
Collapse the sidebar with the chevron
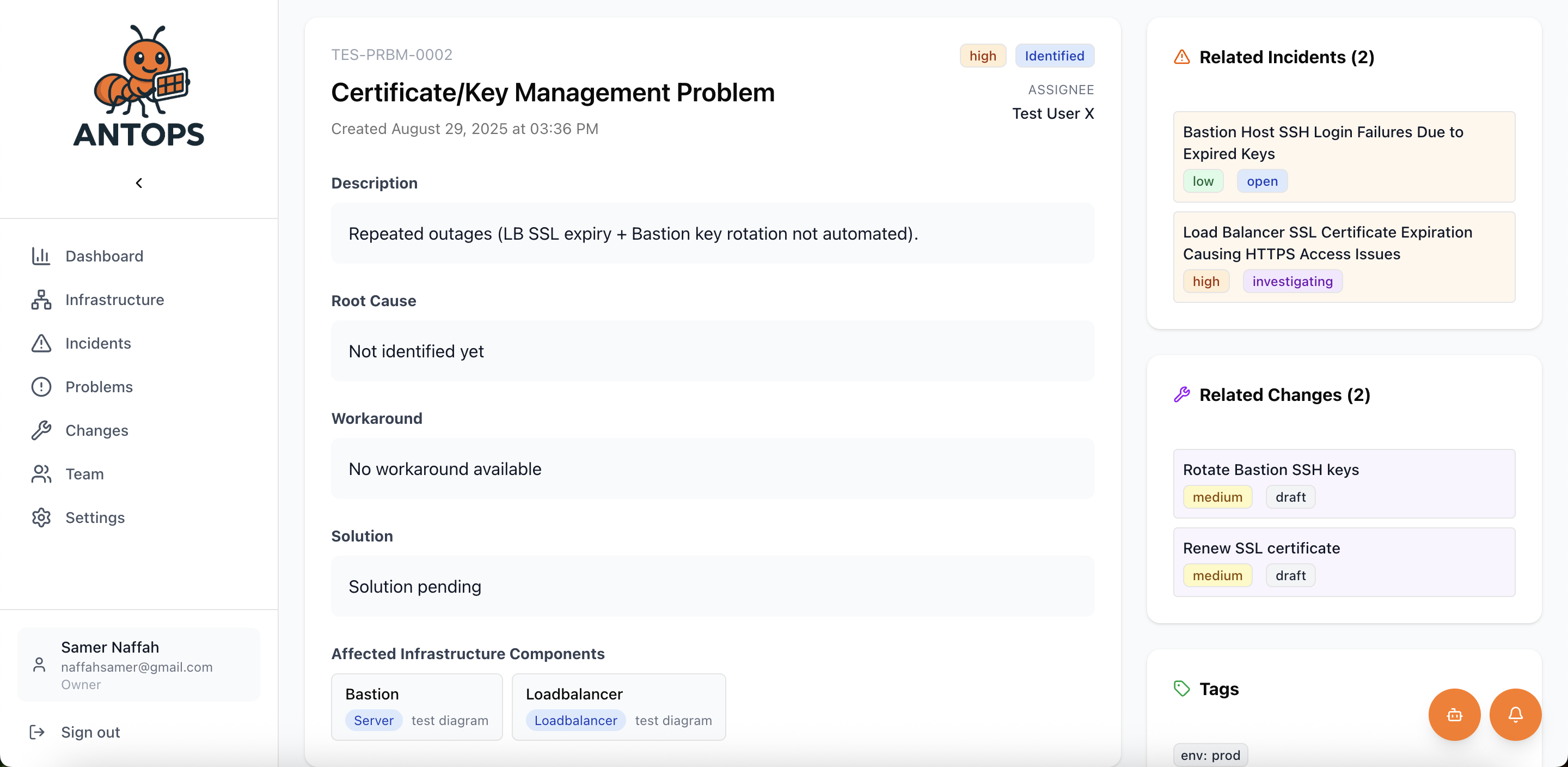pos(138,182)
